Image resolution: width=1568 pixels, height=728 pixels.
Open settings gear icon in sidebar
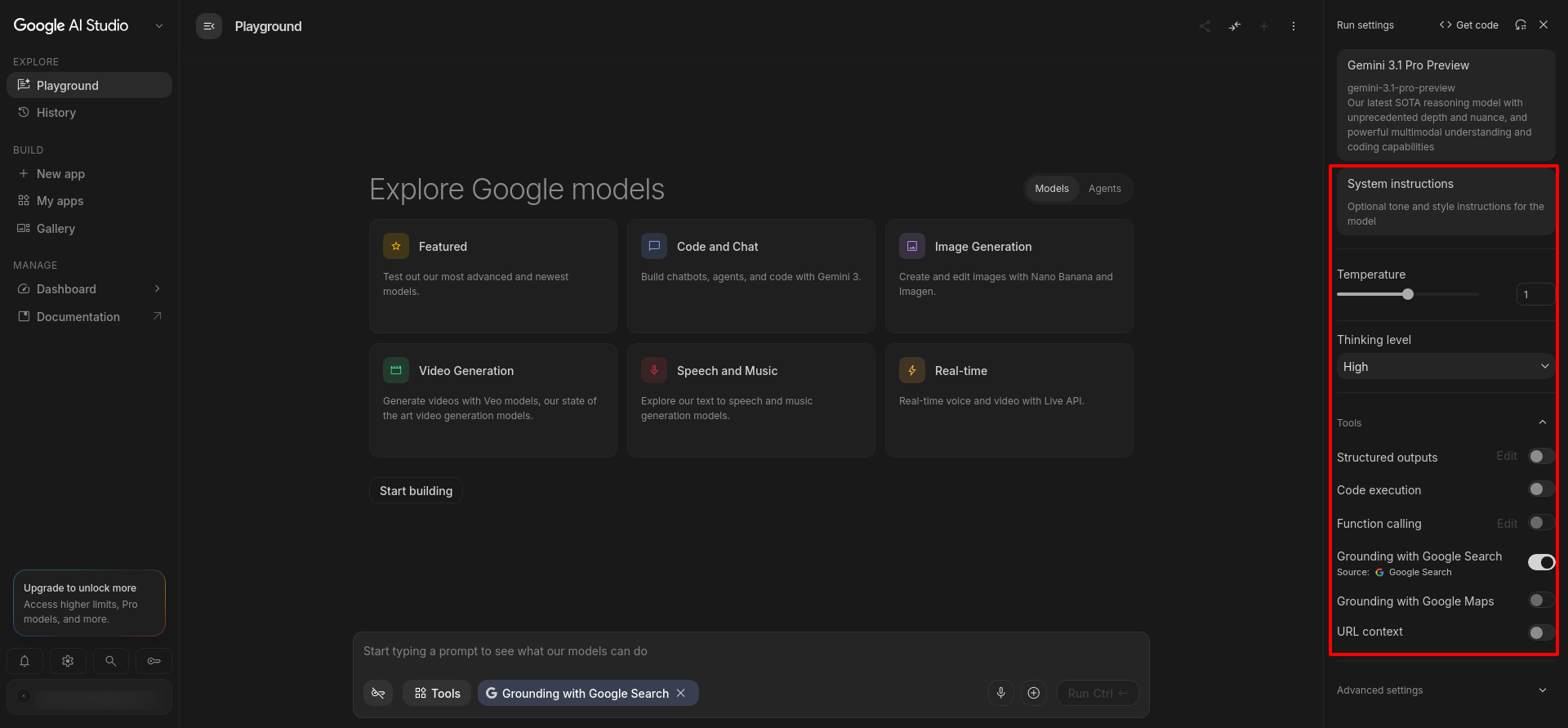68,661
